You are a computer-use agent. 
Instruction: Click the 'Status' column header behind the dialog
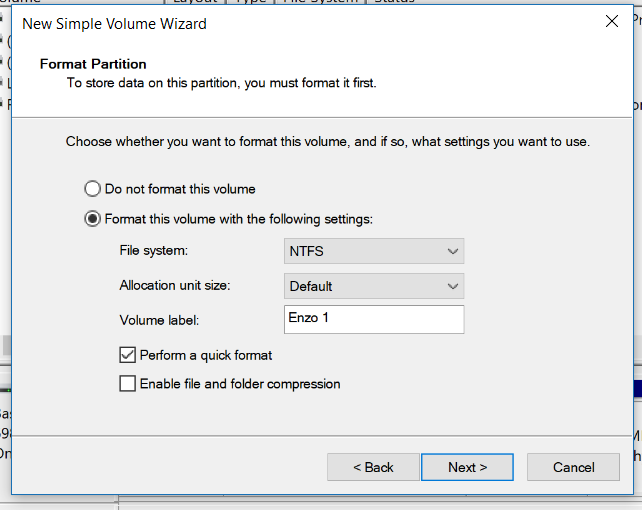pyautogui.click(x=394, y=2)
